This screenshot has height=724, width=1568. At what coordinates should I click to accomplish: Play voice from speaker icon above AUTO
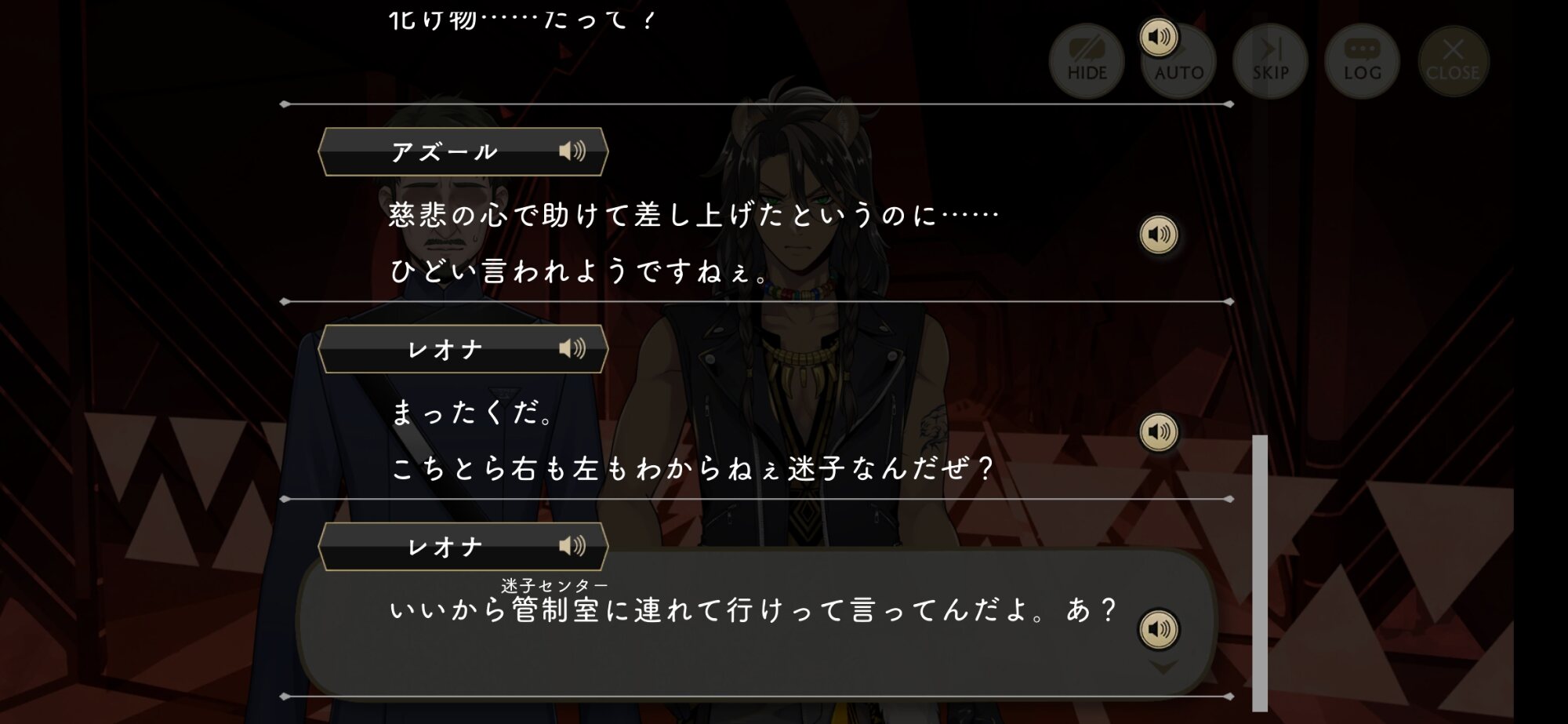(1159, 37)
